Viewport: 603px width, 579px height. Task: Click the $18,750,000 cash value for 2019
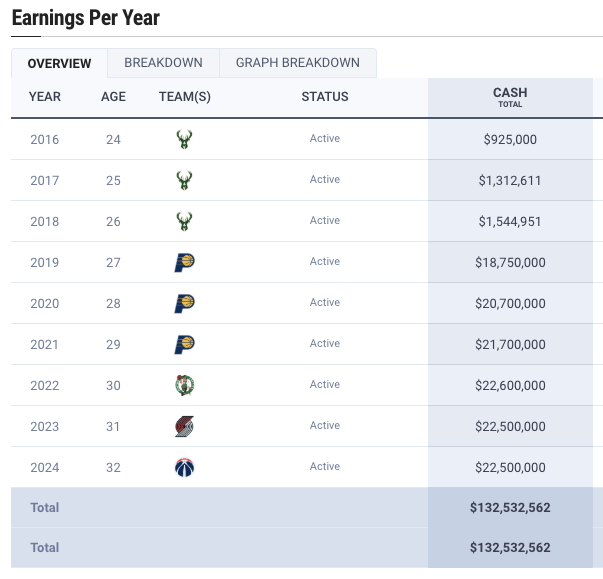(510, 263)
